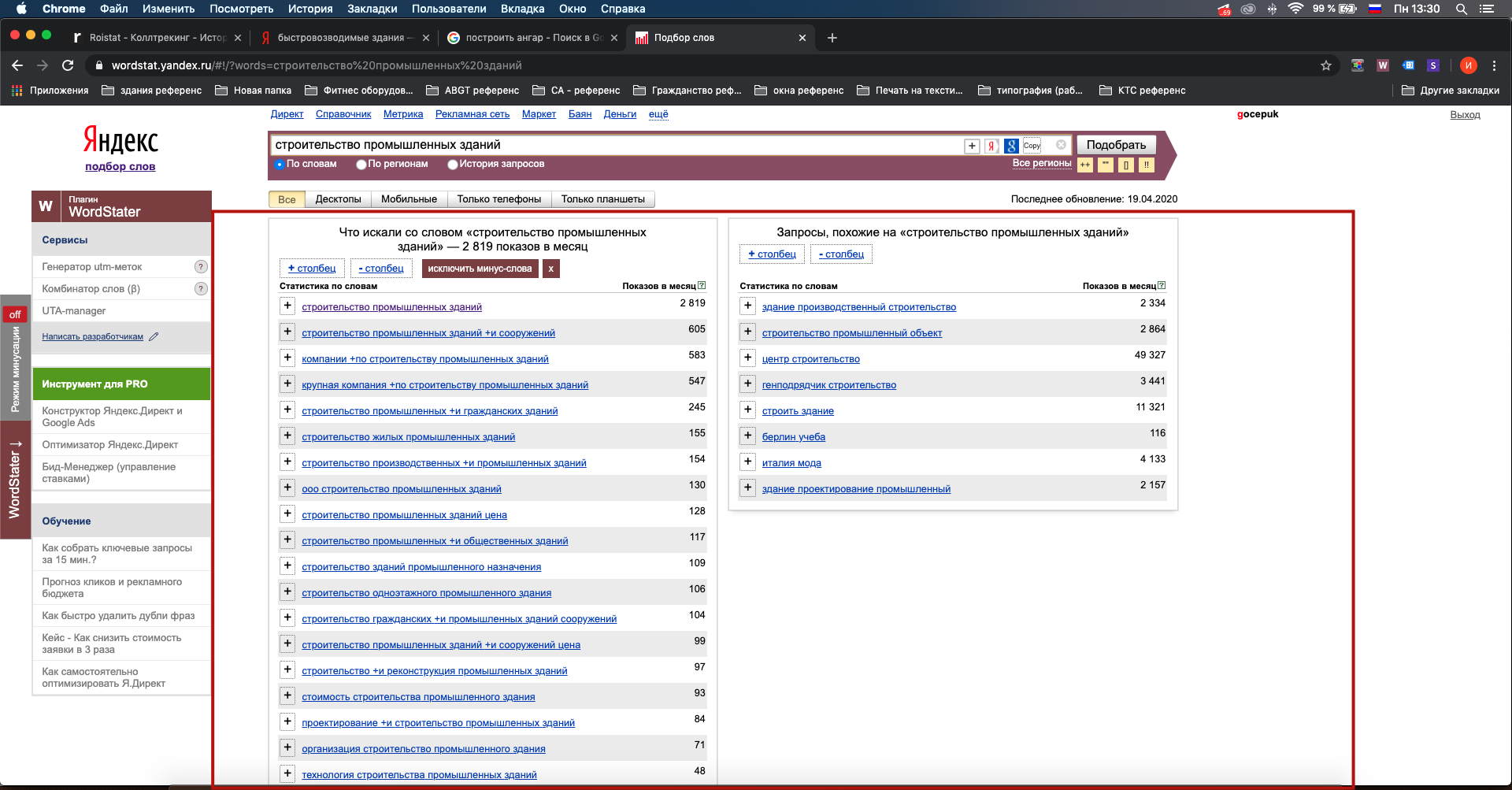
Task: Open Google search icon in query field
Action: click(x=1011, y=146)
